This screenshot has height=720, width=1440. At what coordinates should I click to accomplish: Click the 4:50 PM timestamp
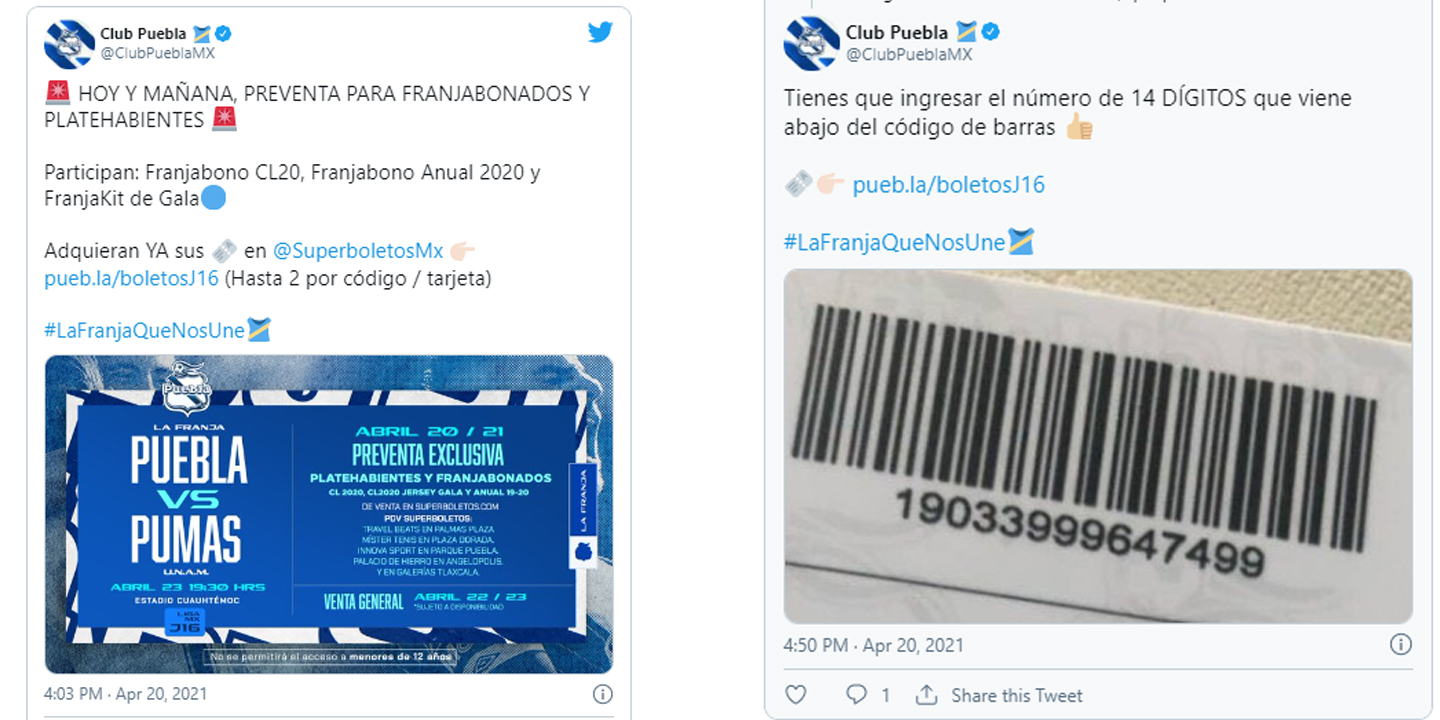[x=874, y=645]
